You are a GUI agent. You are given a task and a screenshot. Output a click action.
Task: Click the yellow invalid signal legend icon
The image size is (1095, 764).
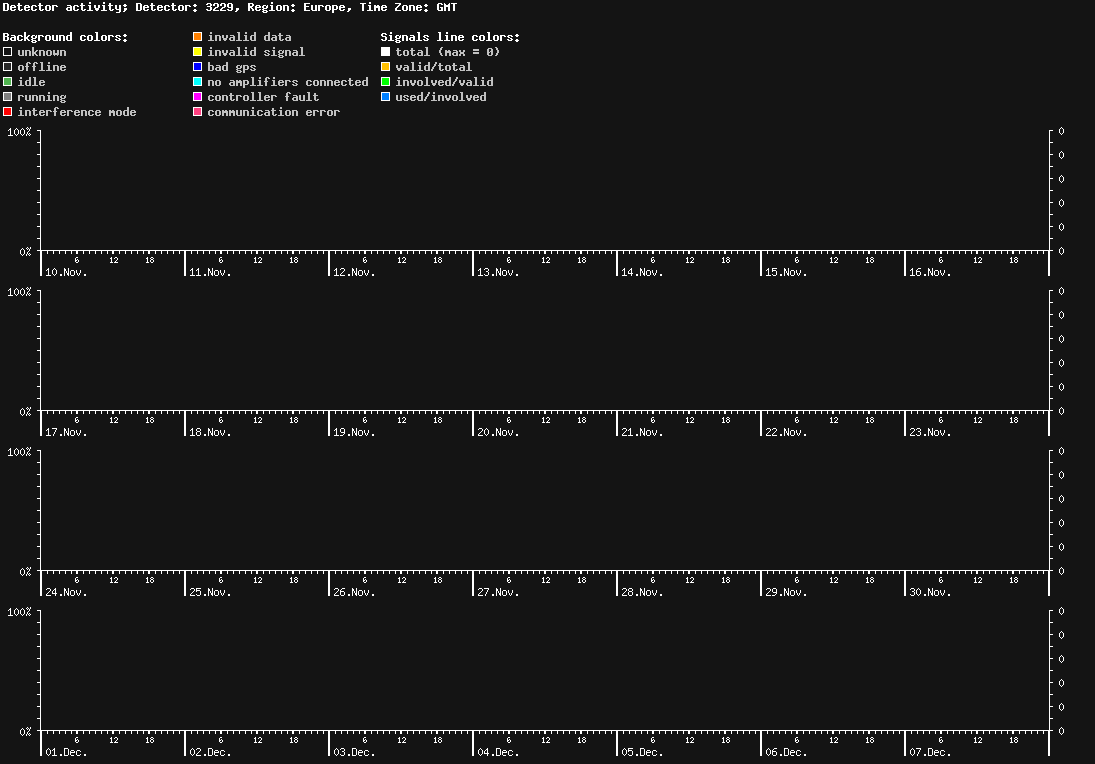tap(198, 51)
